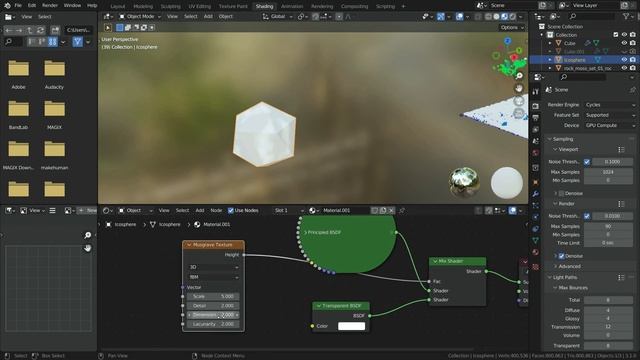Disable render Denoise checkbox
This screenshot has width=640, height=360.
click(561, 256)
